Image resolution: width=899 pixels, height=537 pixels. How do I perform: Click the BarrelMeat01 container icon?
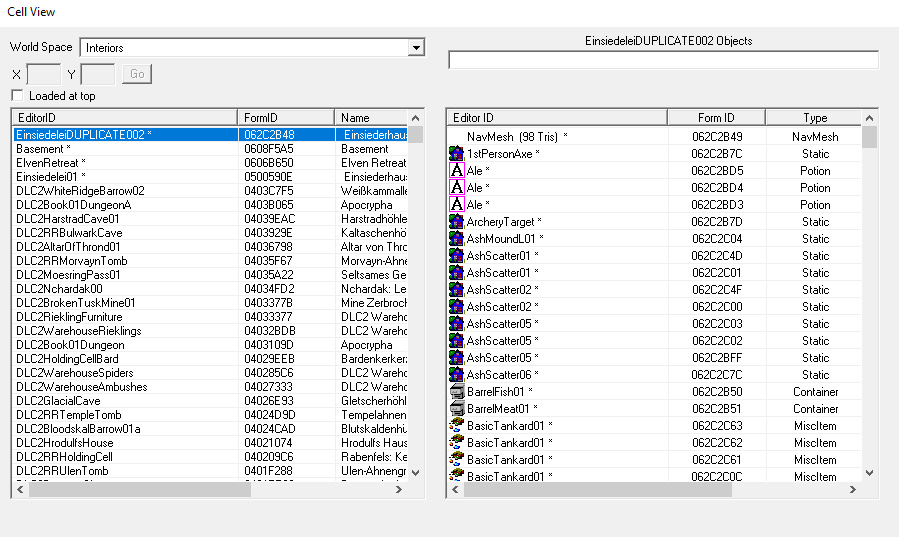coord(456,409)
